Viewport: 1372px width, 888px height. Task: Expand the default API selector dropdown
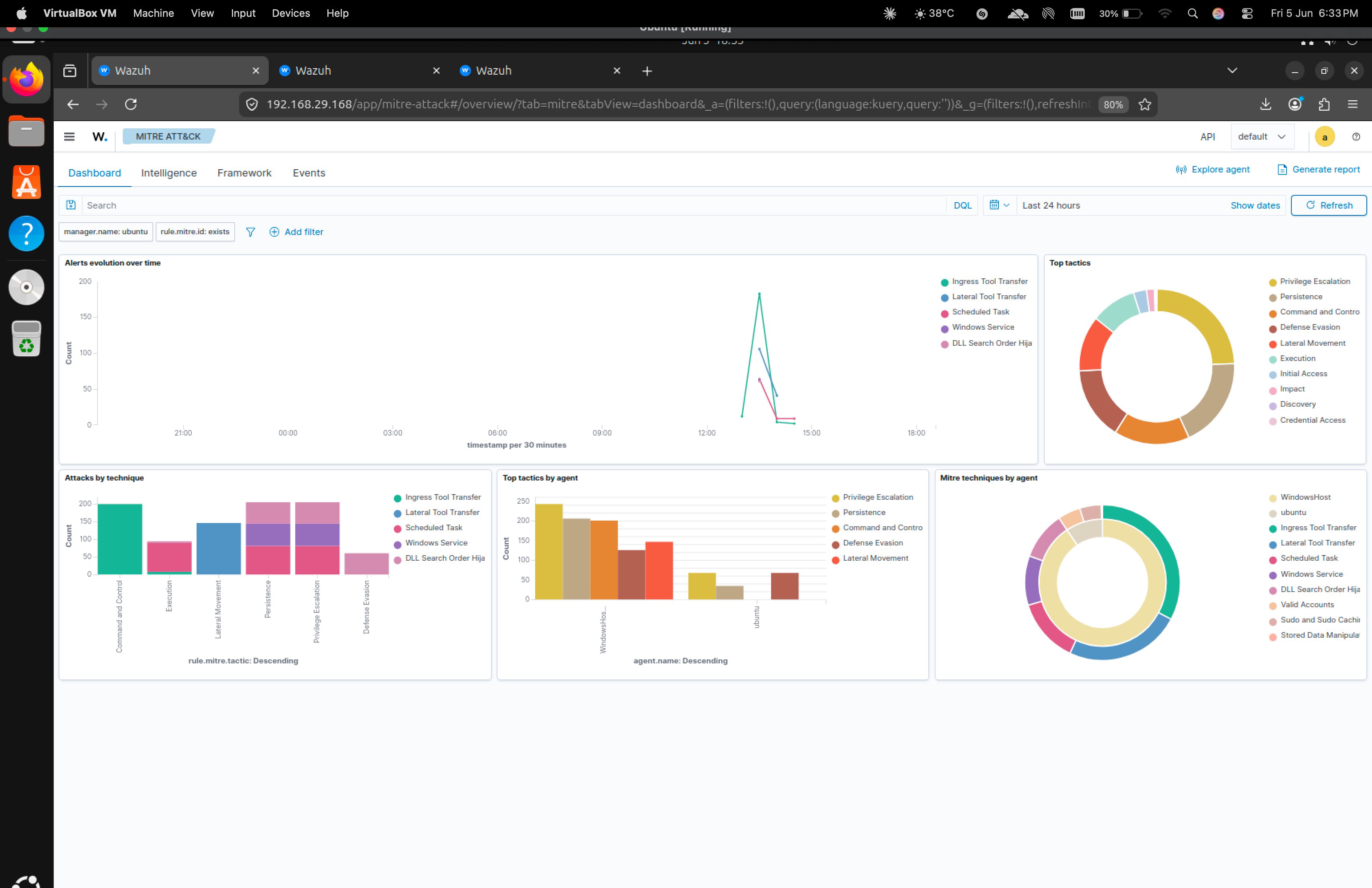coord(1262,137)
